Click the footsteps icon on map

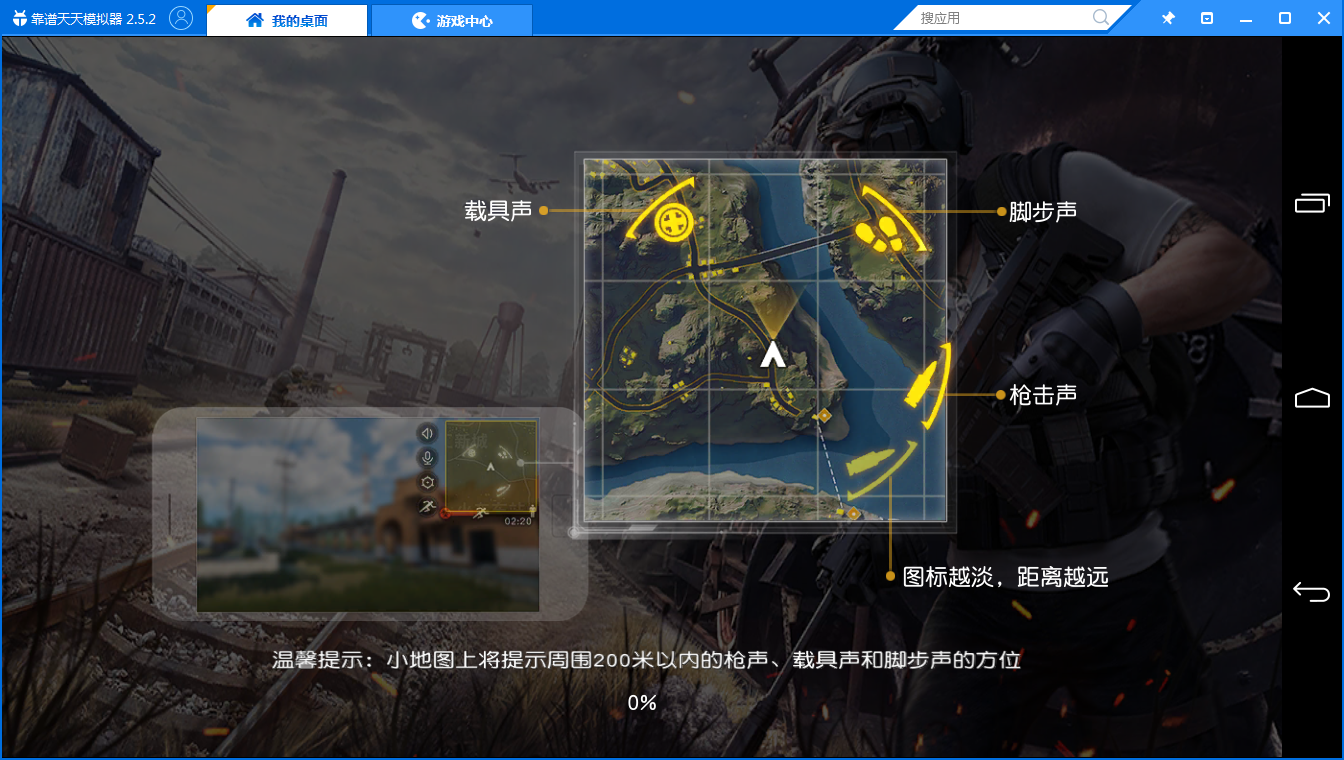coord(880,235)
